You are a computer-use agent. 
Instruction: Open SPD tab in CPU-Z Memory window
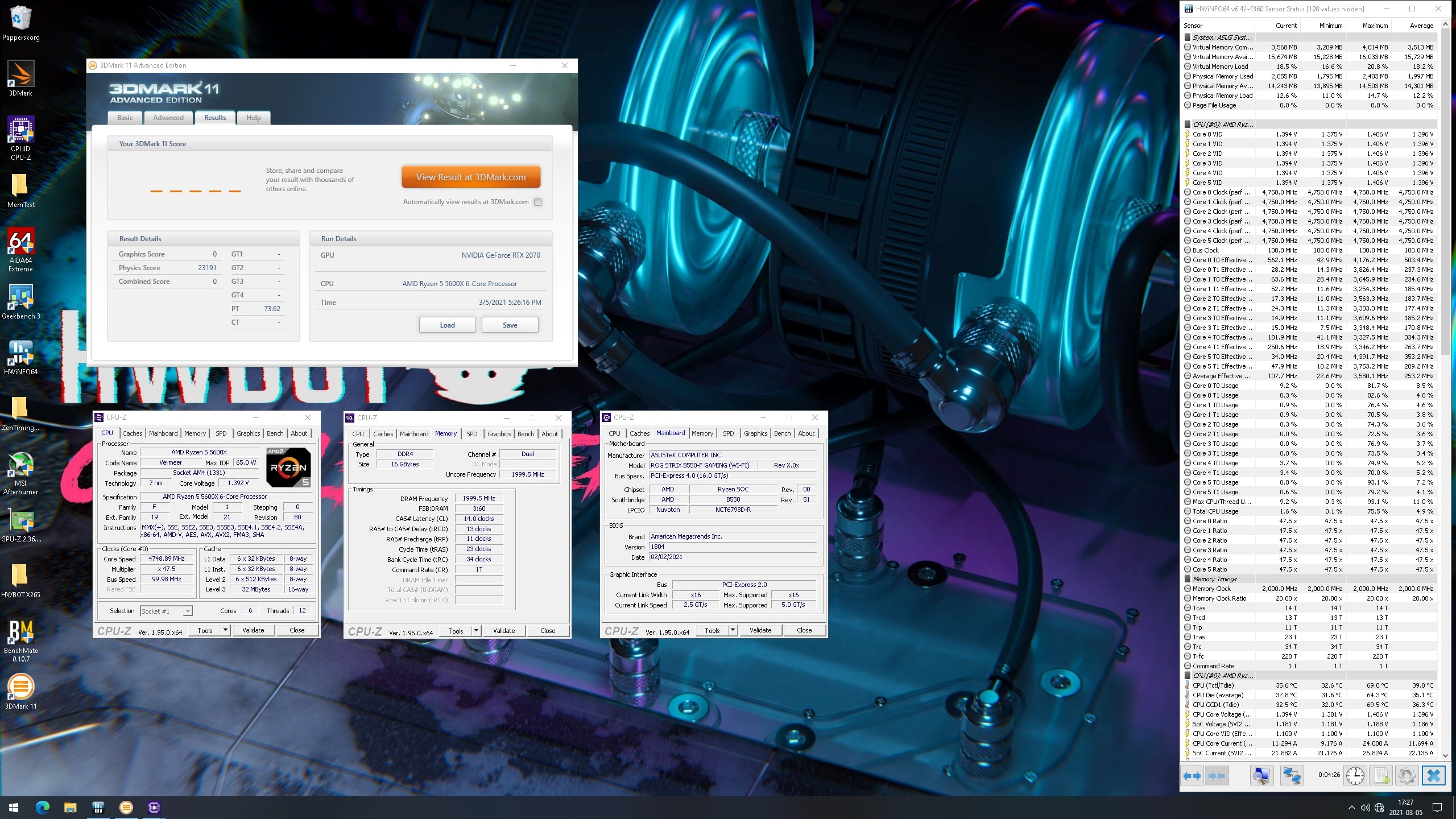coord(472,433)
